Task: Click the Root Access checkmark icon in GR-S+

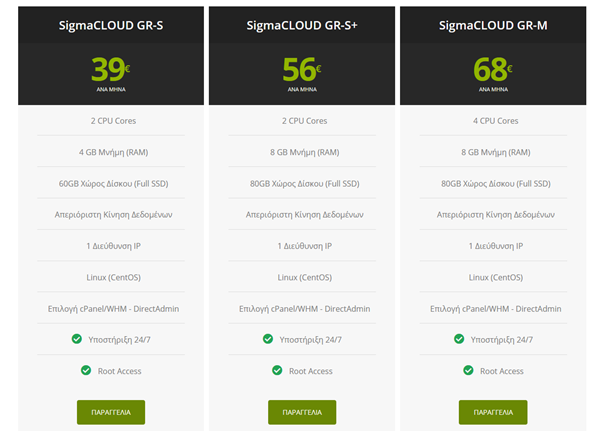Action: pos(277,371)
